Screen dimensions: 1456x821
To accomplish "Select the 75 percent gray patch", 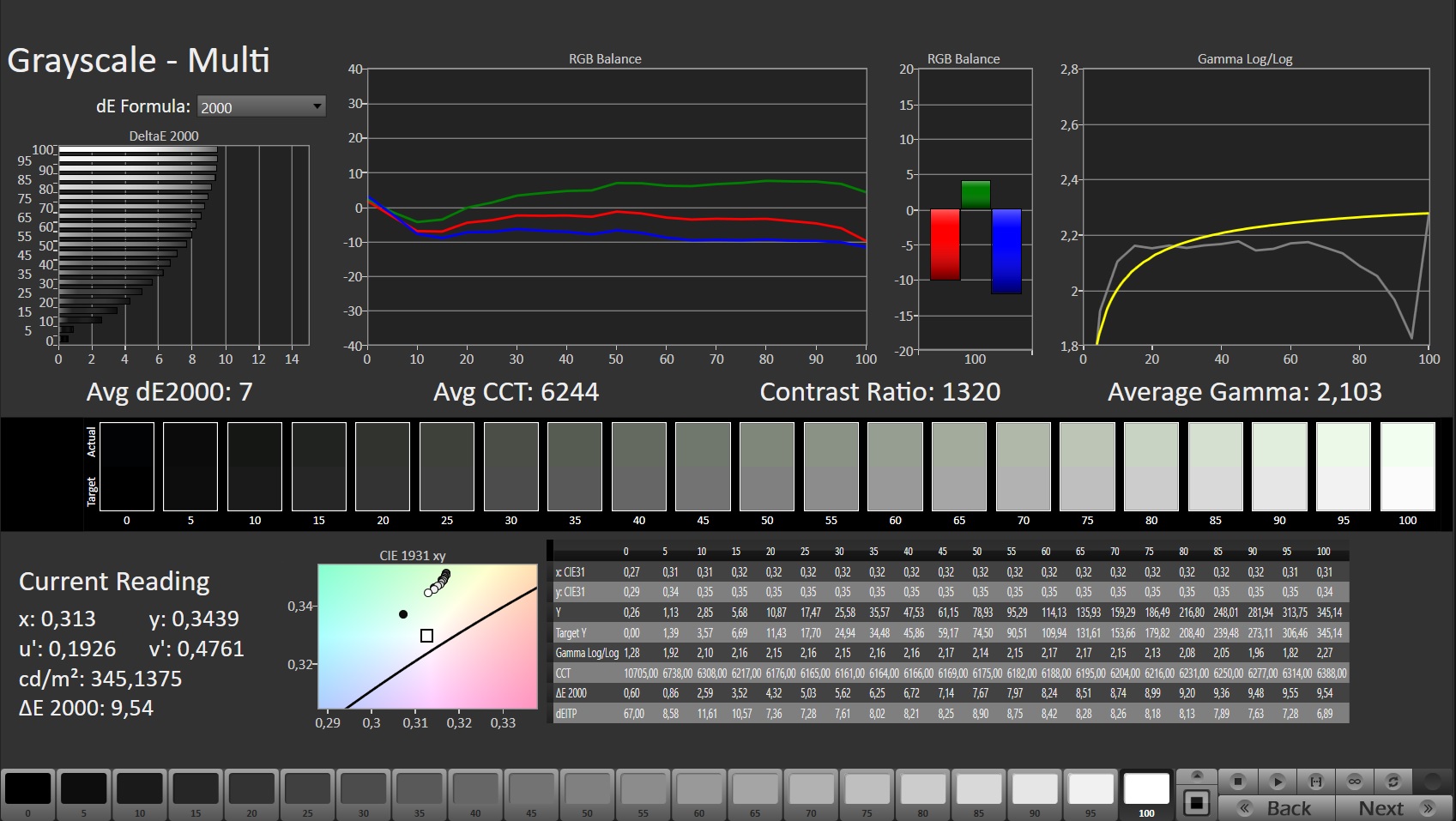I will click(867, 789).
